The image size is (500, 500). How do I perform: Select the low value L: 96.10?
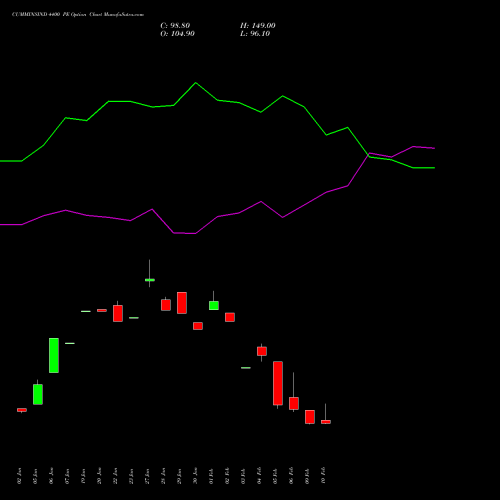click(x=255, y=34)
